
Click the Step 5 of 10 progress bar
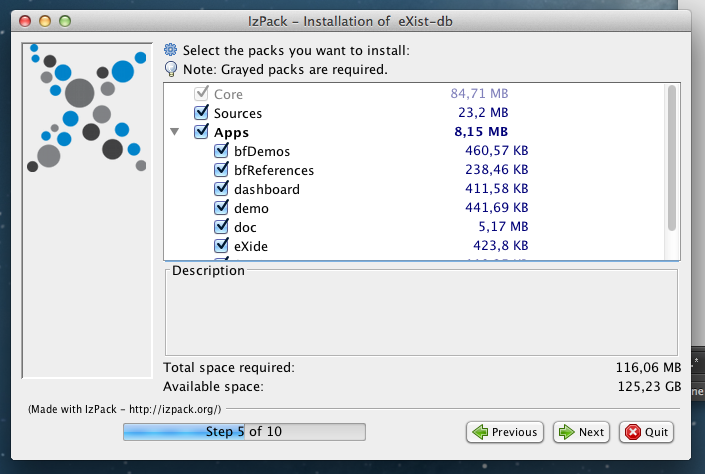pos(244,432)
